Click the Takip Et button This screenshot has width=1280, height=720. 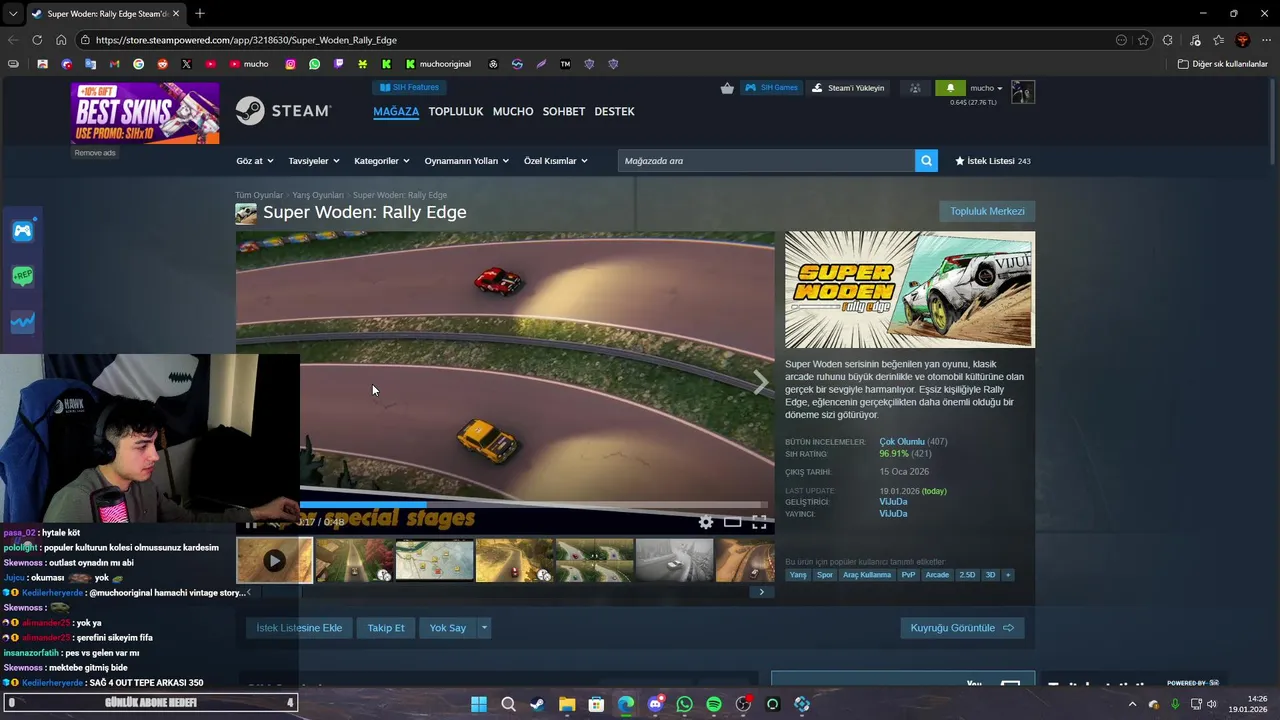click(x=386, y=628)
